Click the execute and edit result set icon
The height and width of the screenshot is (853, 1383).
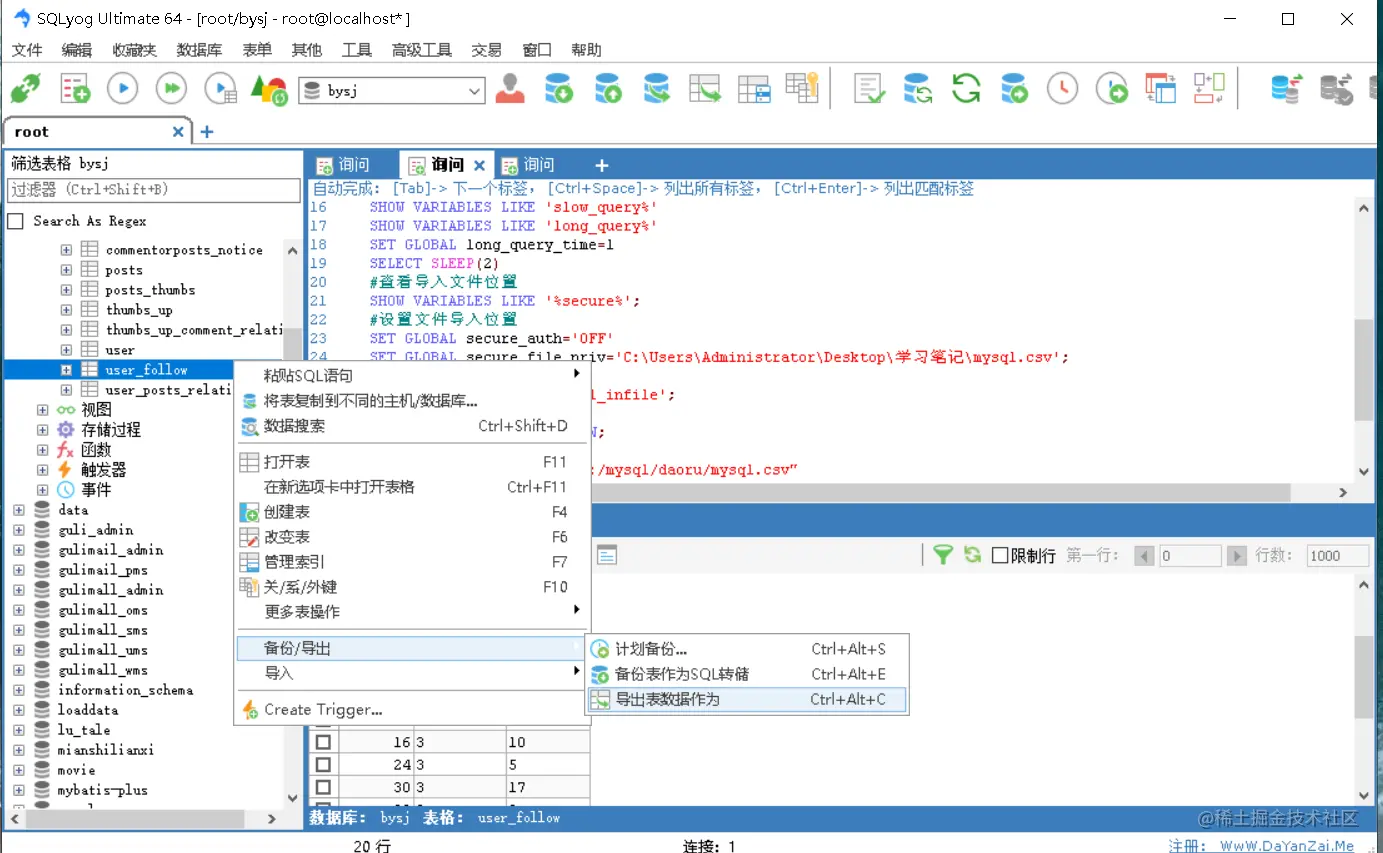[x=220, y=89]
